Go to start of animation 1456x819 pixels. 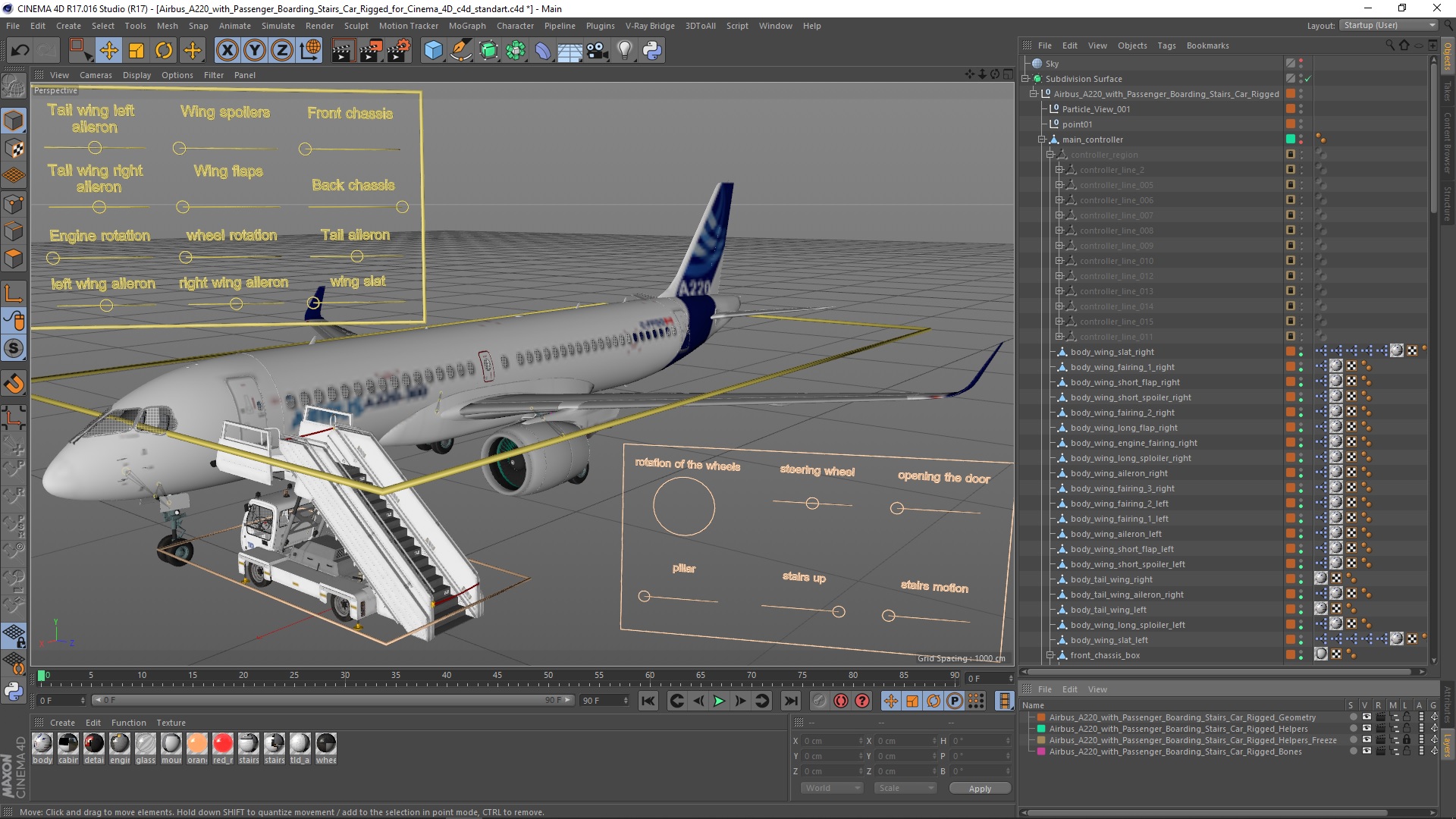point(648,701)
